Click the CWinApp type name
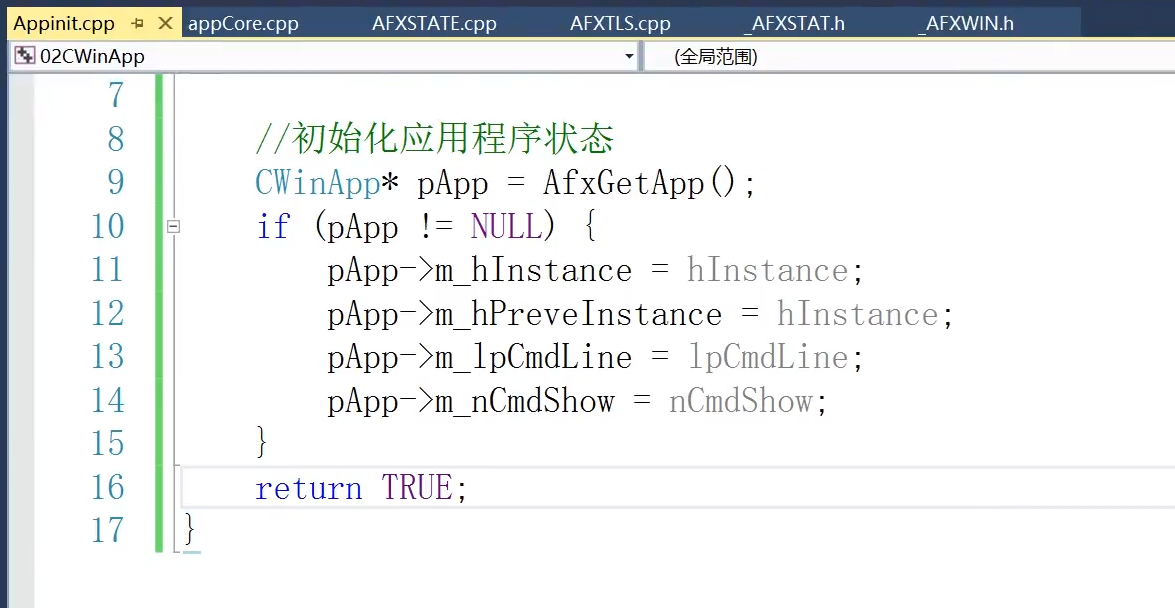Image resolution: width=1175 pixels, height=608 pixels. point(318,182)
